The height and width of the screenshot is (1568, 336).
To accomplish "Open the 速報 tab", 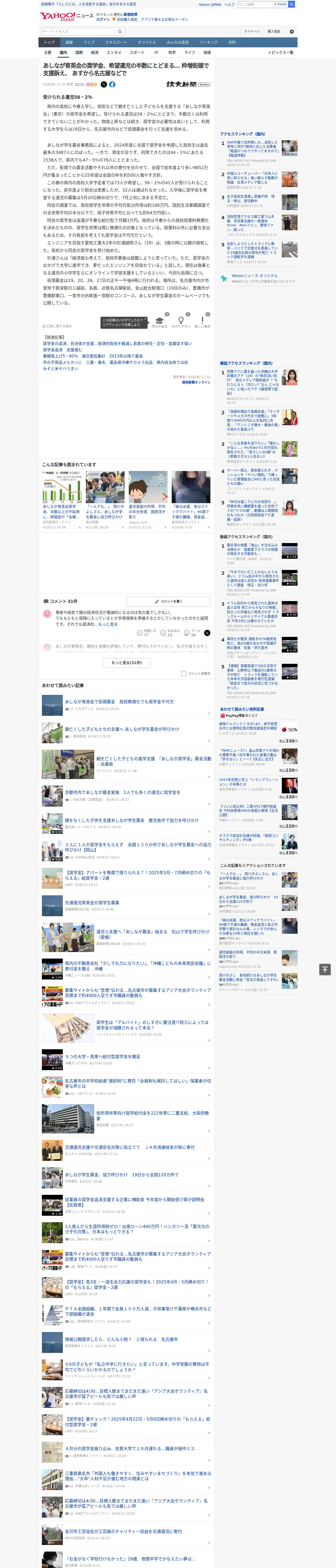I will [x=69, y=43].
